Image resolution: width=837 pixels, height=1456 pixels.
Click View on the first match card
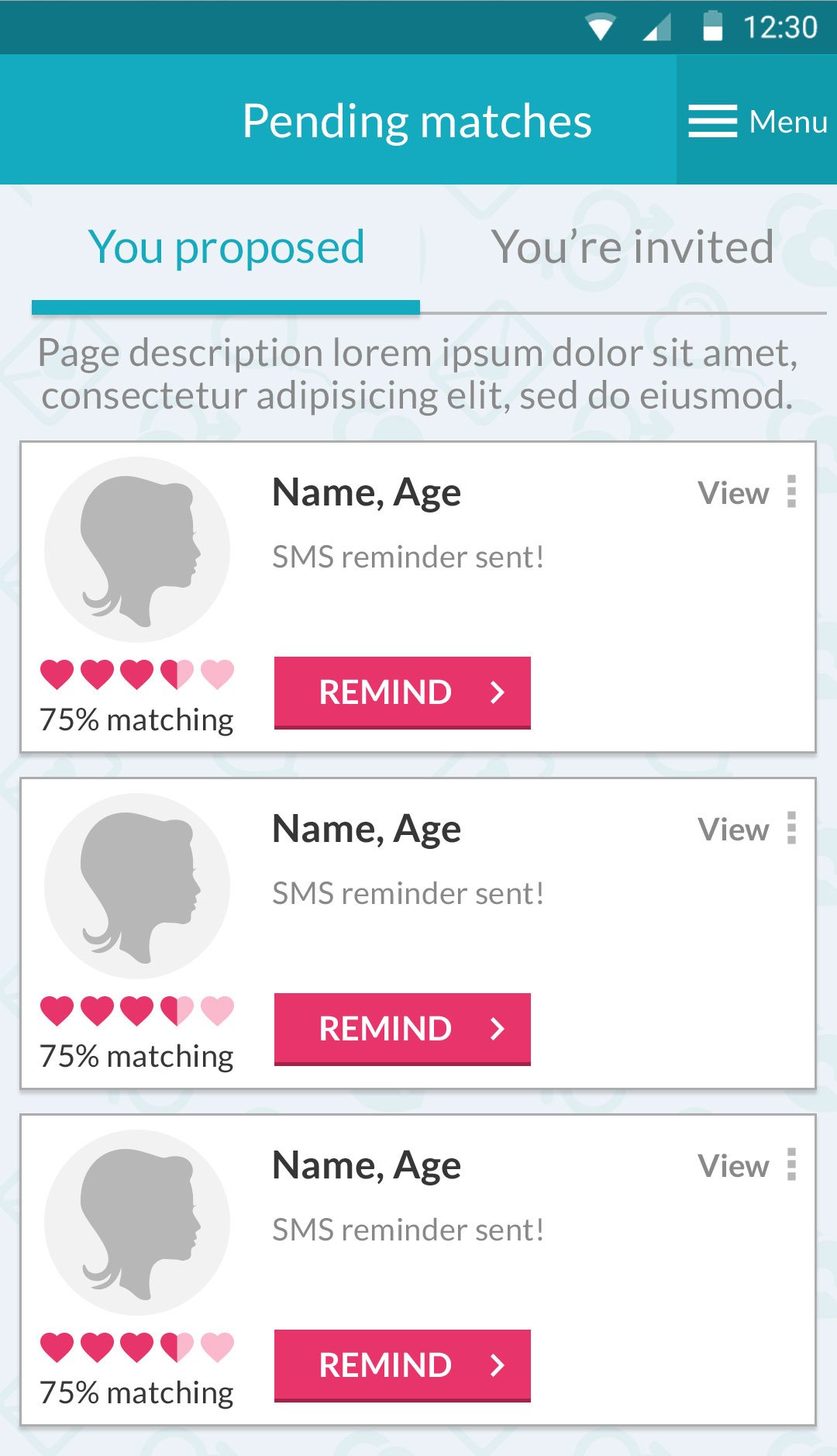pyautogui.click(x=733, y=493)
